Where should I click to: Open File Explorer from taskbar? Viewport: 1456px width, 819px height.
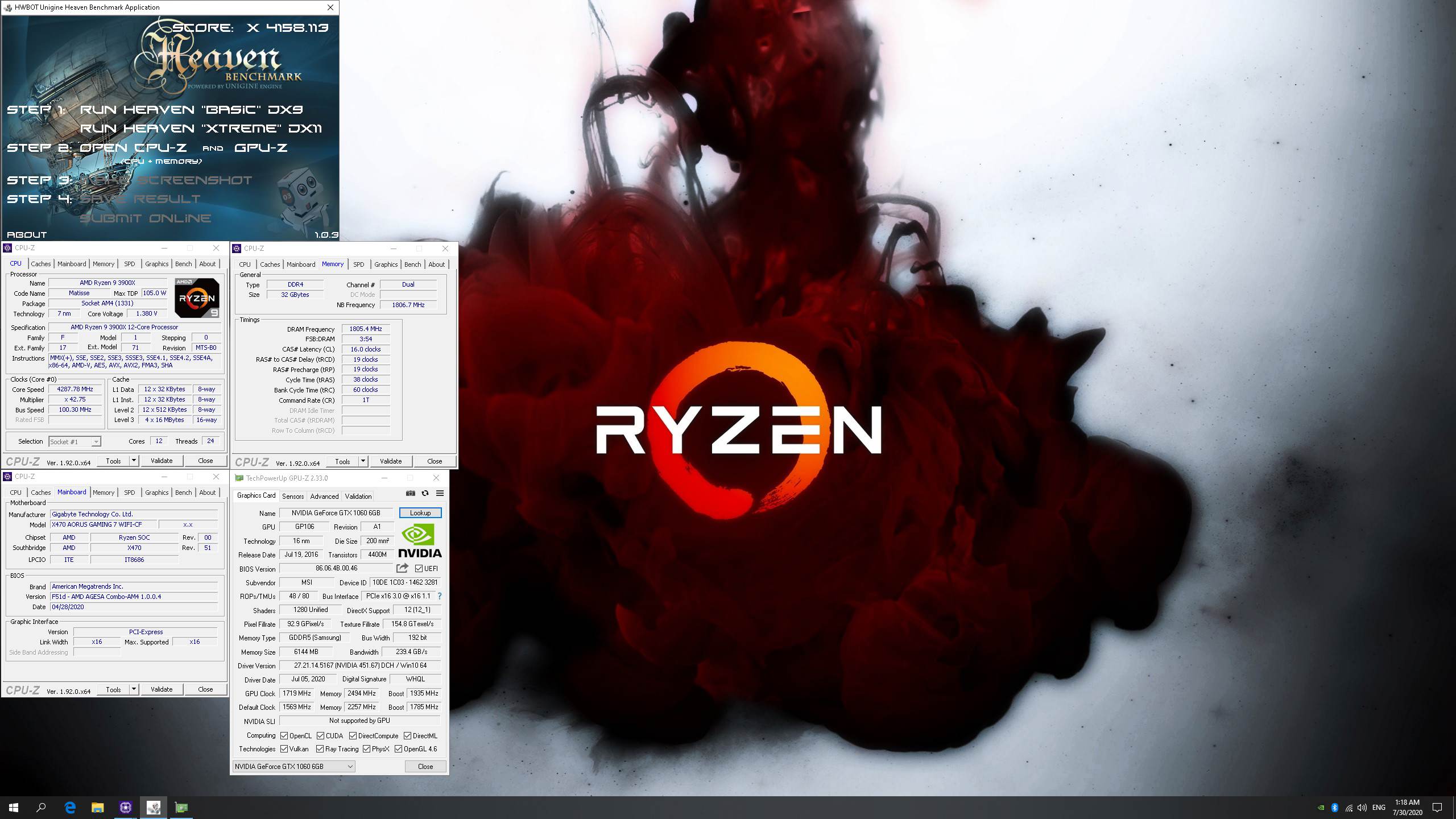click(x=98, y=807)
